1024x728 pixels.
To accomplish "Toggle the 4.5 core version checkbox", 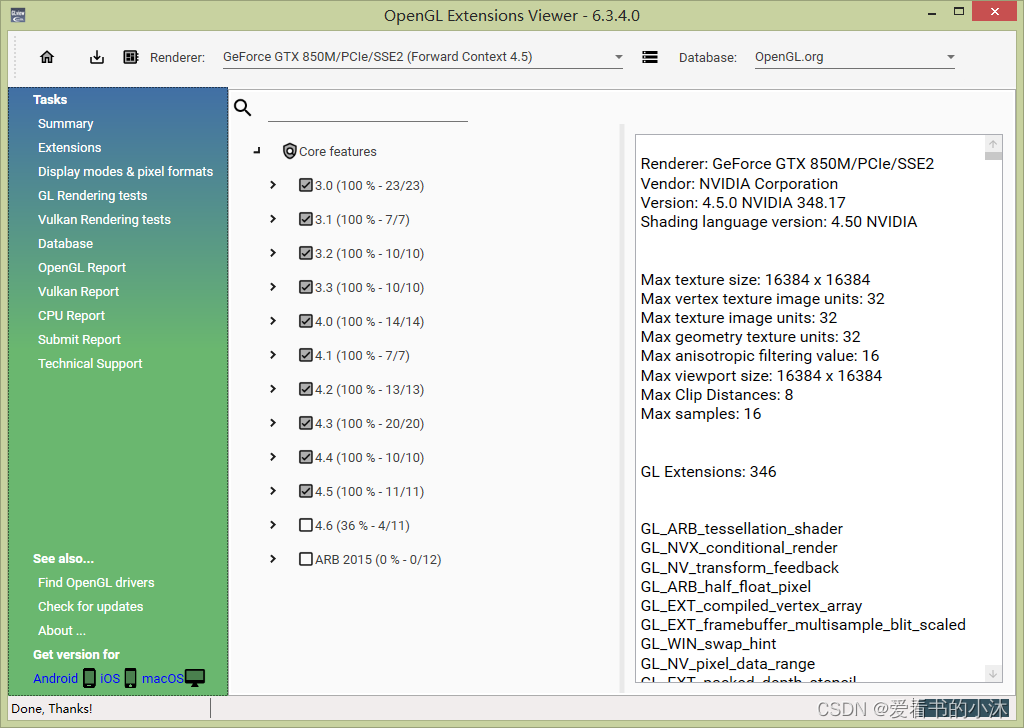I will pos(306,490).
